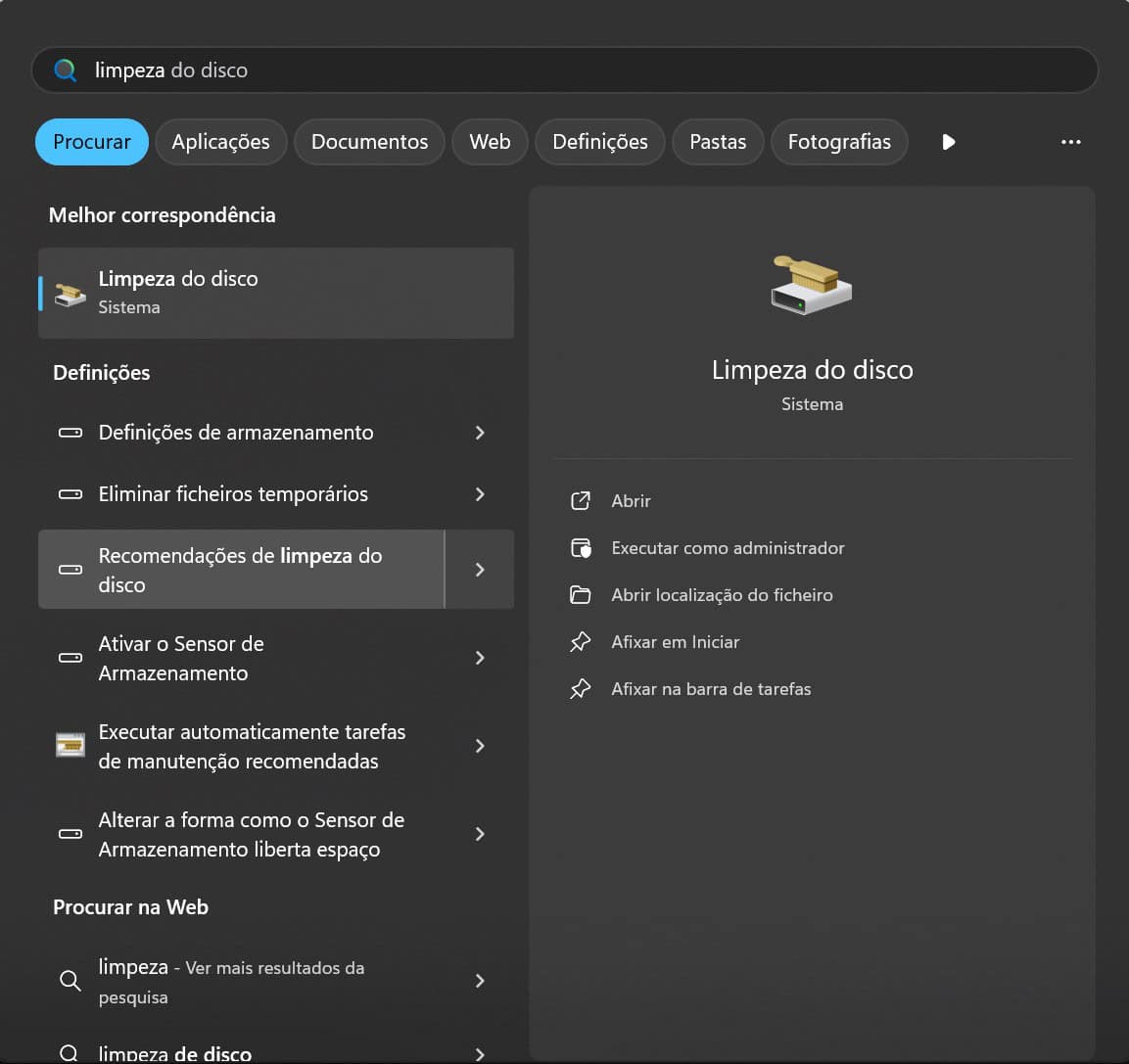Open the overflow menu with three dots
The height and width of the screenshot is (1064, 1129).
[x=1070, y=141]
